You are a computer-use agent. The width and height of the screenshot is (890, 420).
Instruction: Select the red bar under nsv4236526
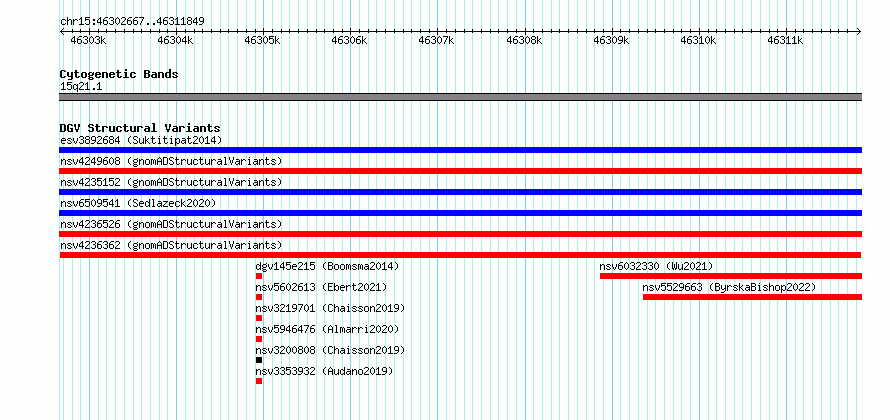tap(461, 234)
